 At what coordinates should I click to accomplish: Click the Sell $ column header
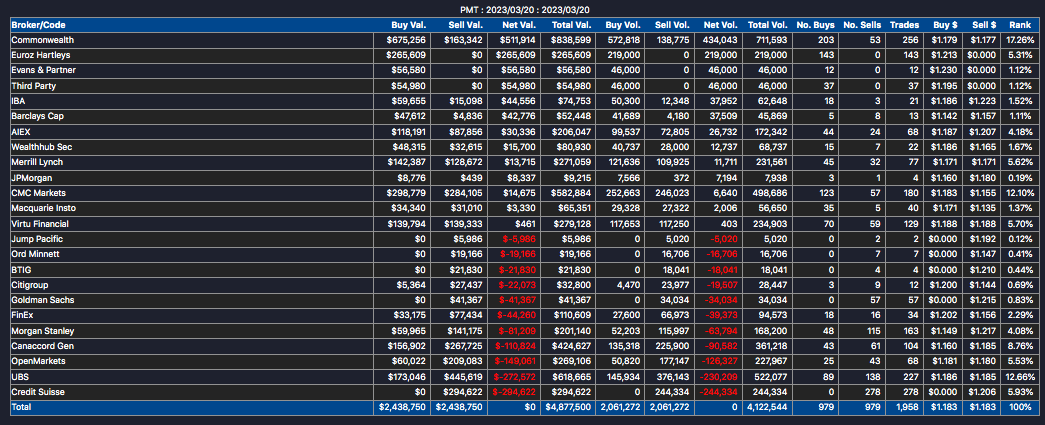pos(984,25)
